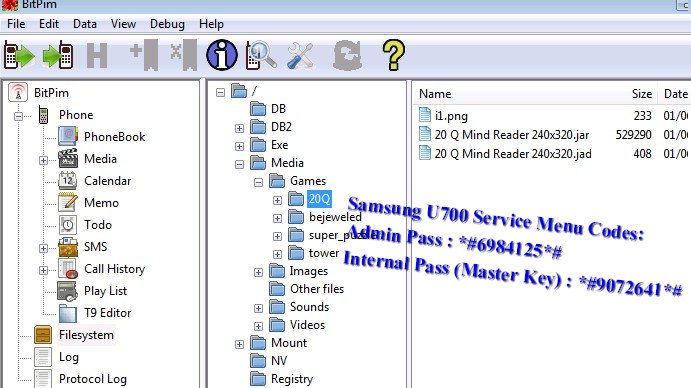Click the gray refresh toolbar icon

(x=347, y=56)
